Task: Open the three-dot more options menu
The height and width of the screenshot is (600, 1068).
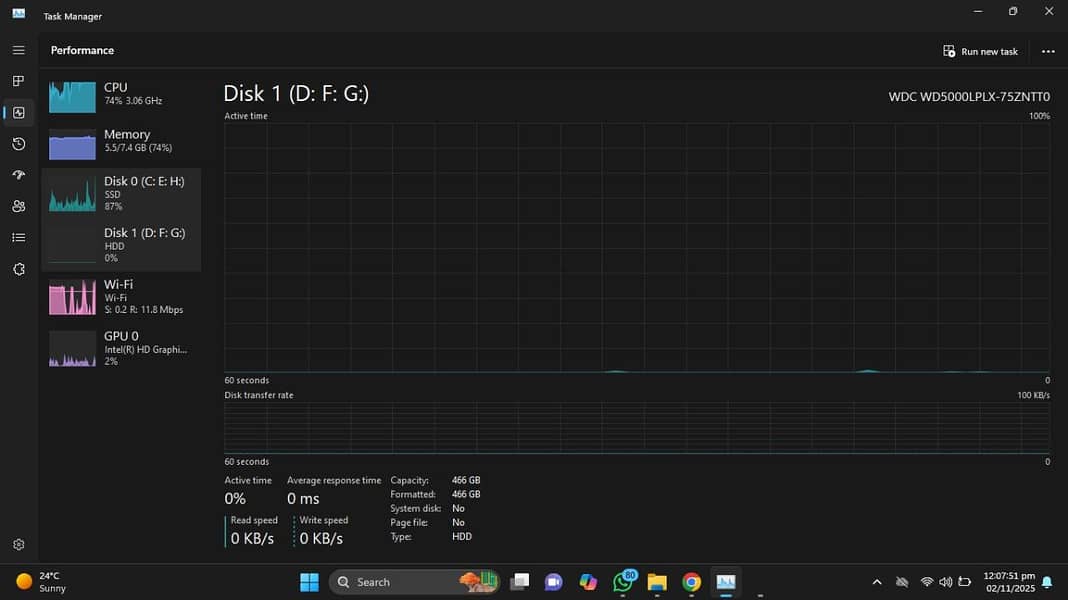Action: pyautogui.click(x=1047, y=51)
